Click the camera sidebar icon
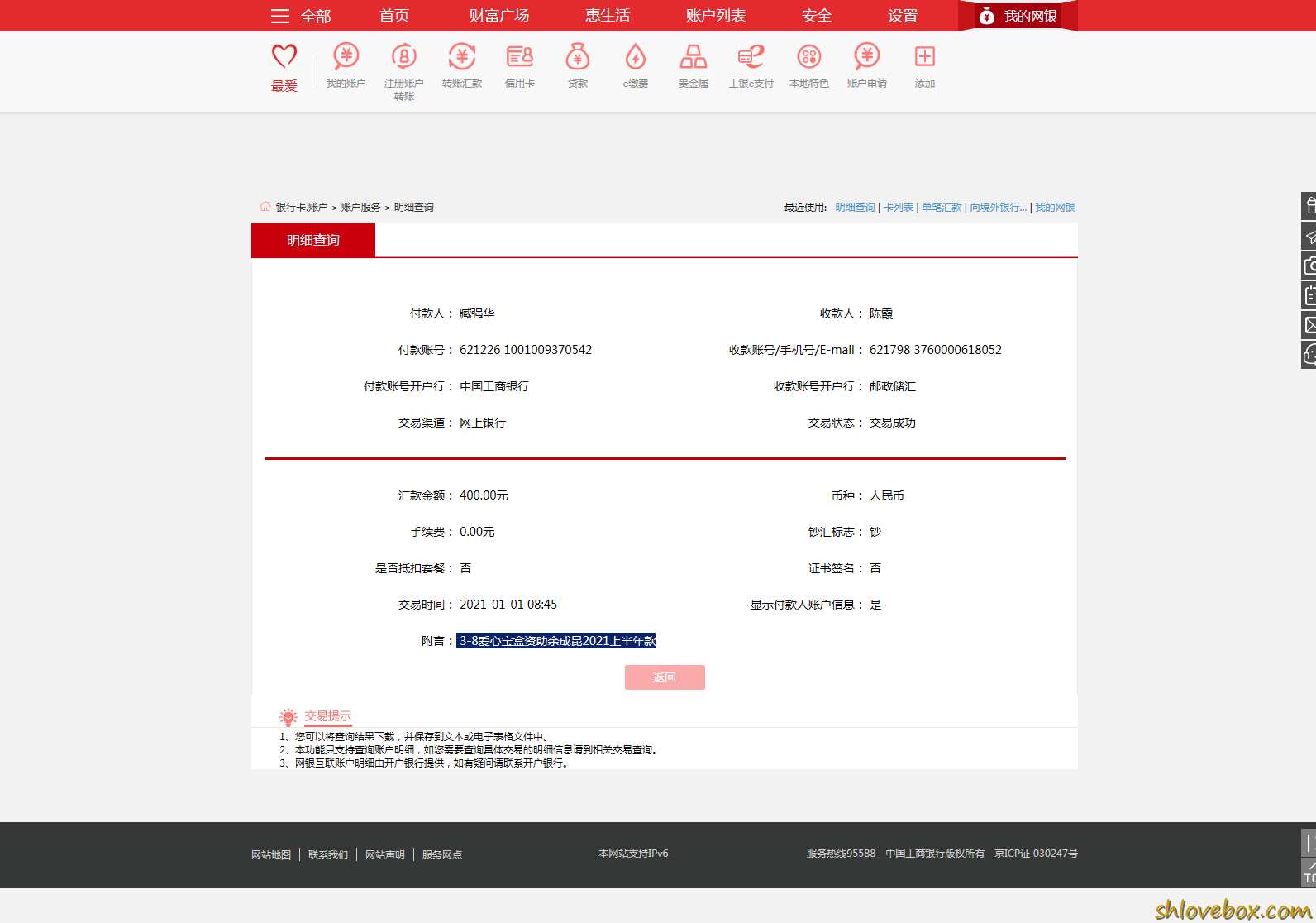This screenshot has height=923, width=1316. pyautogui.click(x=1309, y=266)
